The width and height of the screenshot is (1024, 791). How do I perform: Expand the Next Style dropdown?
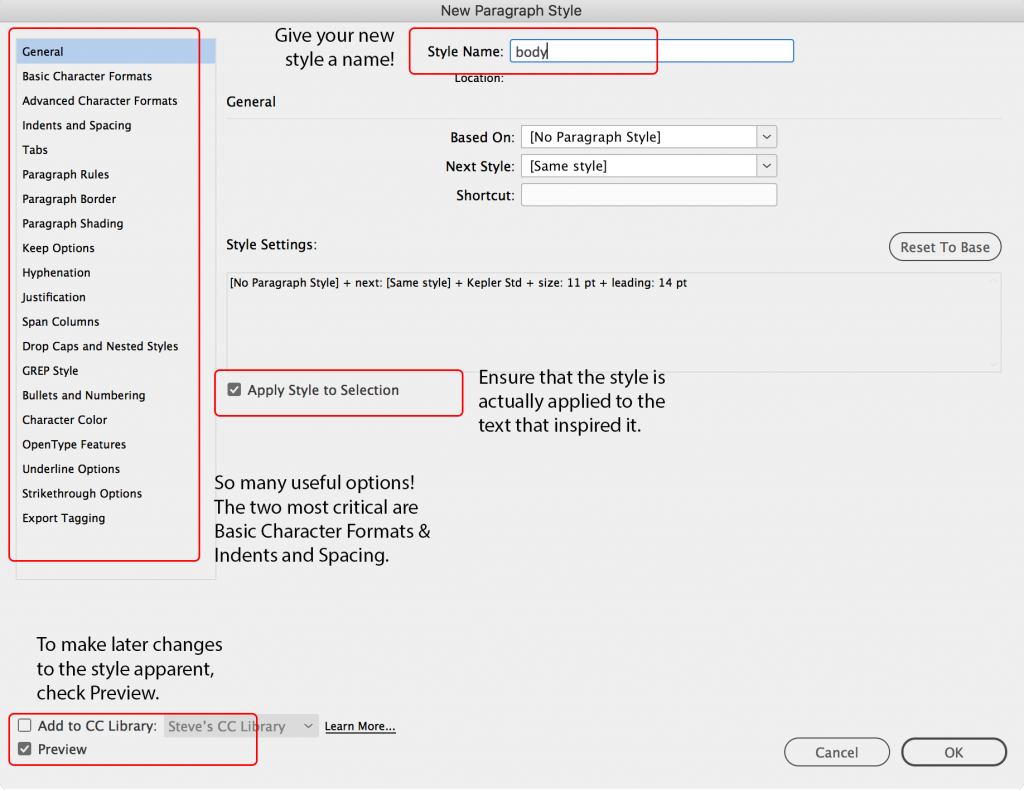tap(648, 166)
